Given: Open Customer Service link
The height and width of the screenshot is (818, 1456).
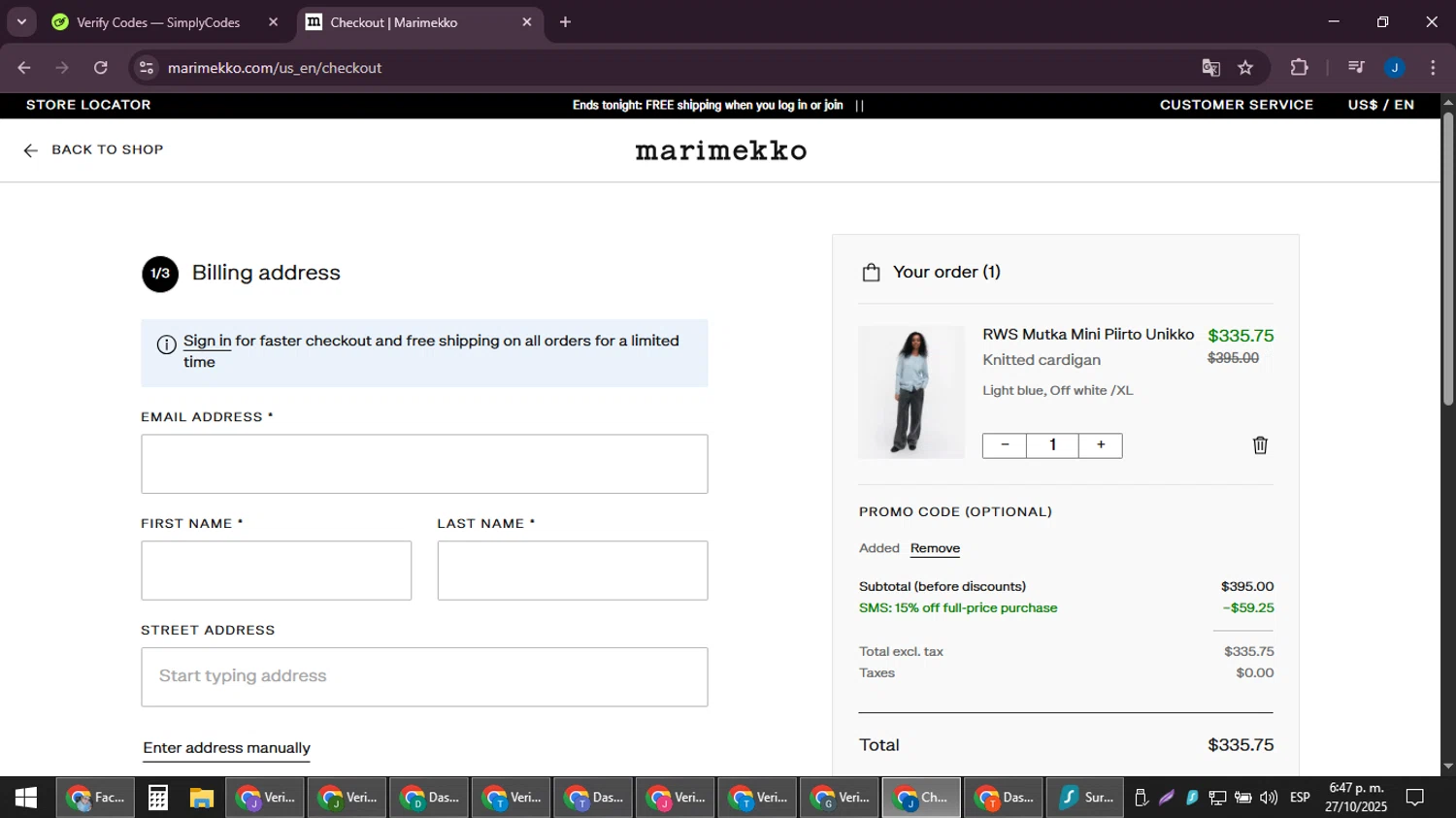Looking at the screenshot, I should pos(1236,105).
